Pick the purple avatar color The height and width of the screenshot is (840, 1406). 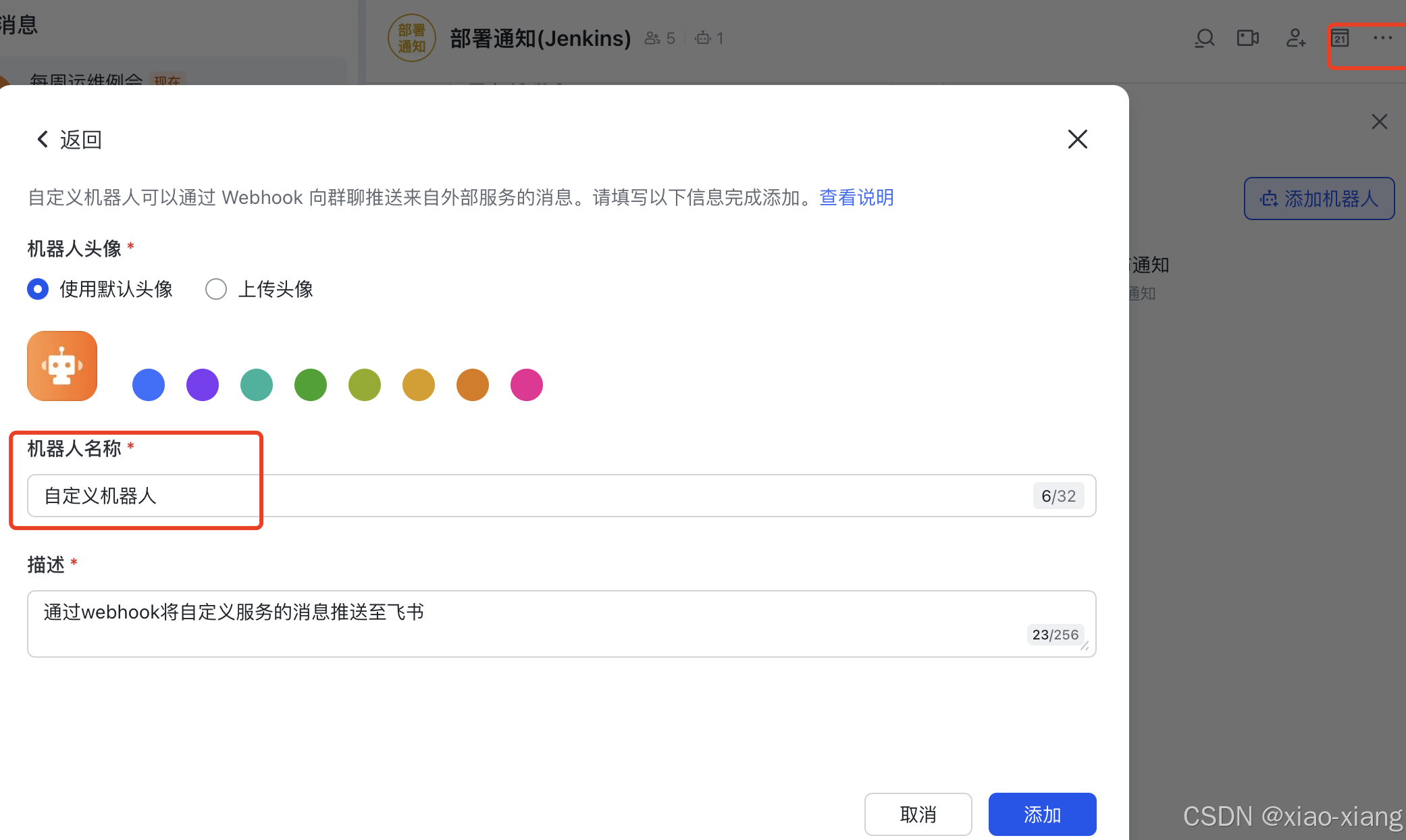(203, 385)
